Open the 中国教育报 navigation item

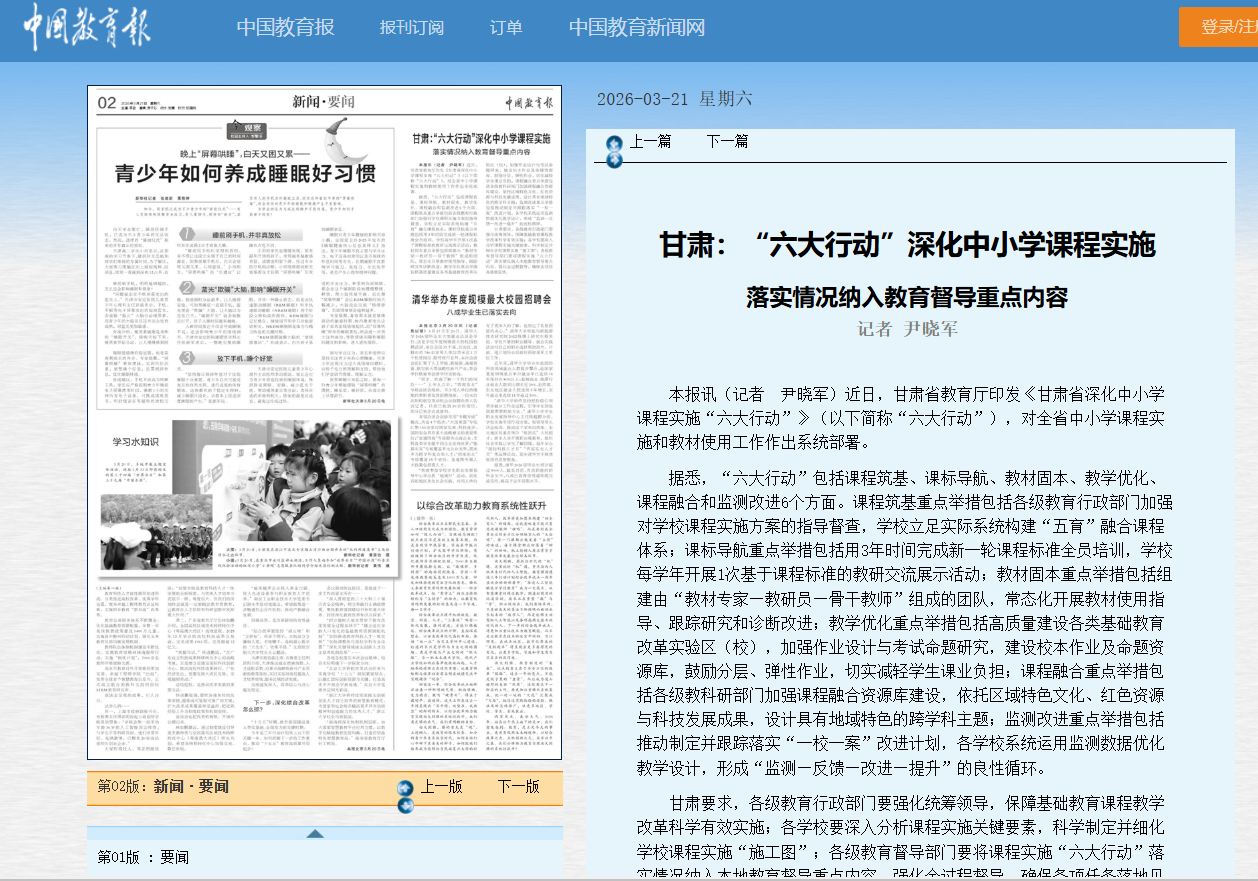click(285, 27)
